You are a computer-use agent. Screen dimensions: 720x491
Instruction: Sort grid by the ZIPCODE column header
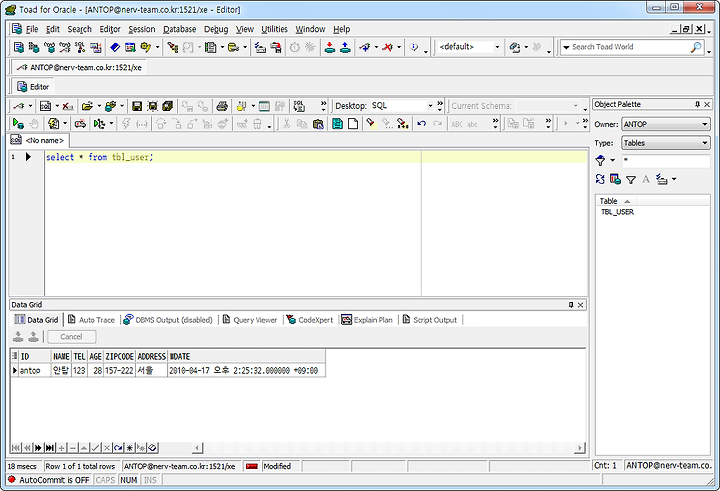pos(119,356)
